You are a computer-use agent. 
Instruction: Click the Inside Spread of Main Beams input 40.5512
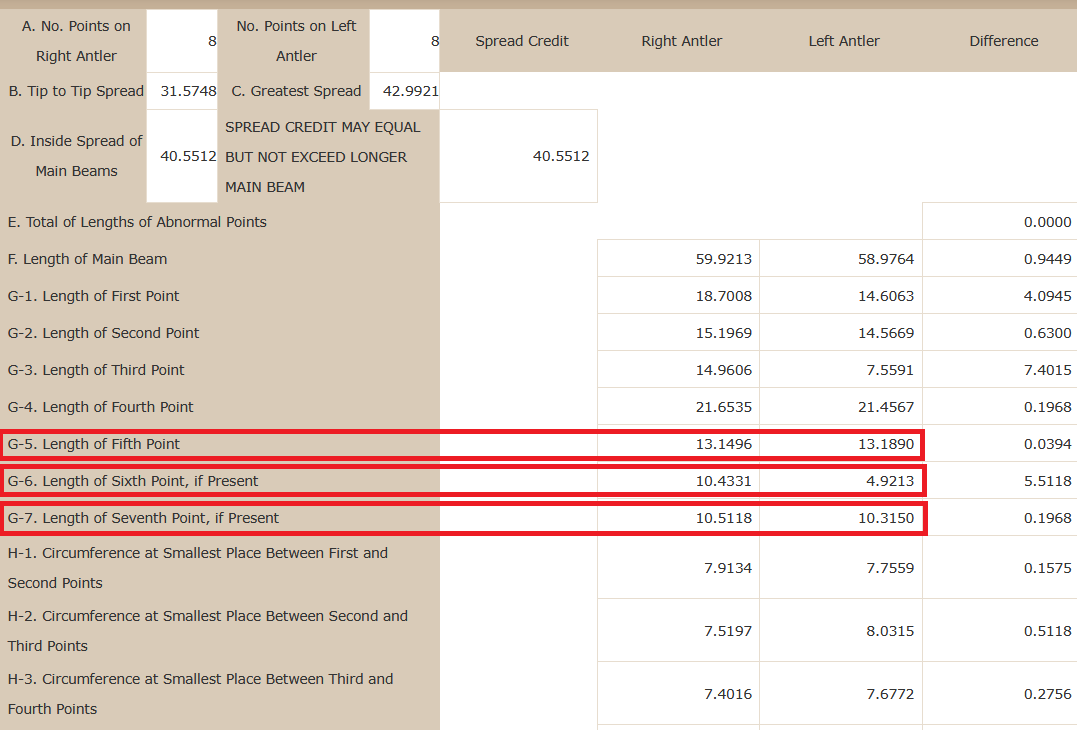pos(182,156)
